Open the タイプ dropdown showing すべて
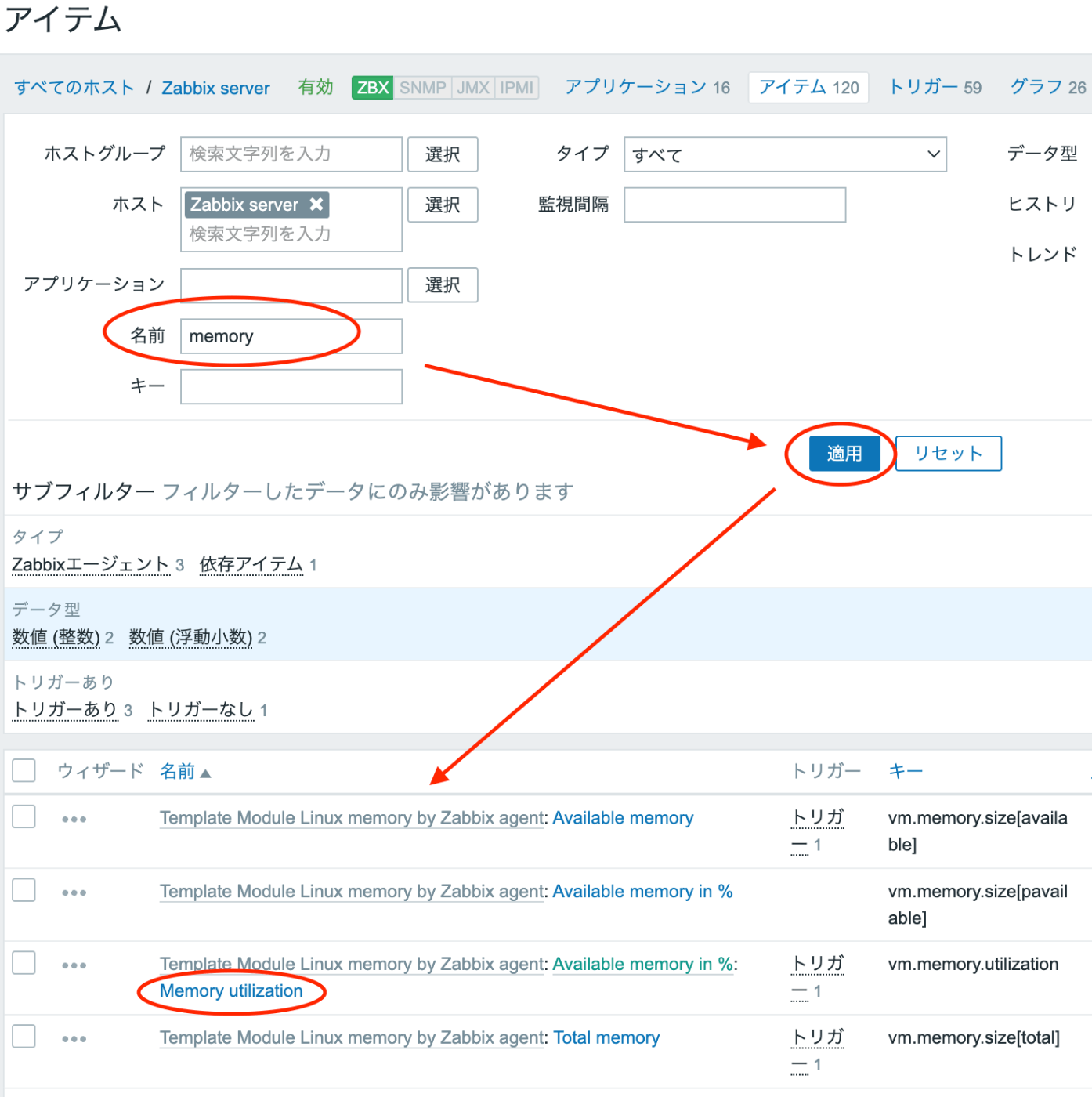This screenshot has width=1092, height=1097. point(785,154)
